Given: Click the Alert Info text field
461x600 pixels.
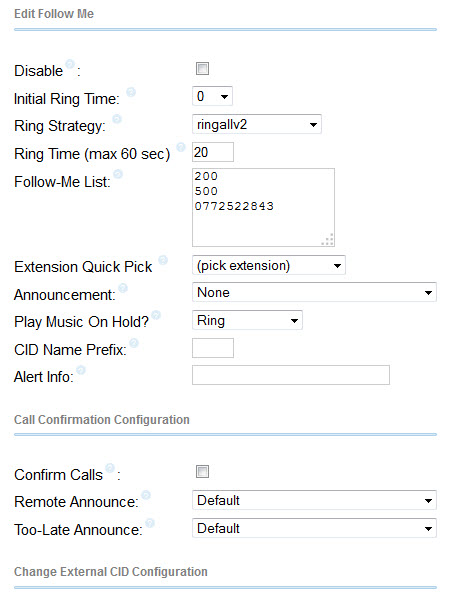Looking at the screenshot, I should coord(291,375).
